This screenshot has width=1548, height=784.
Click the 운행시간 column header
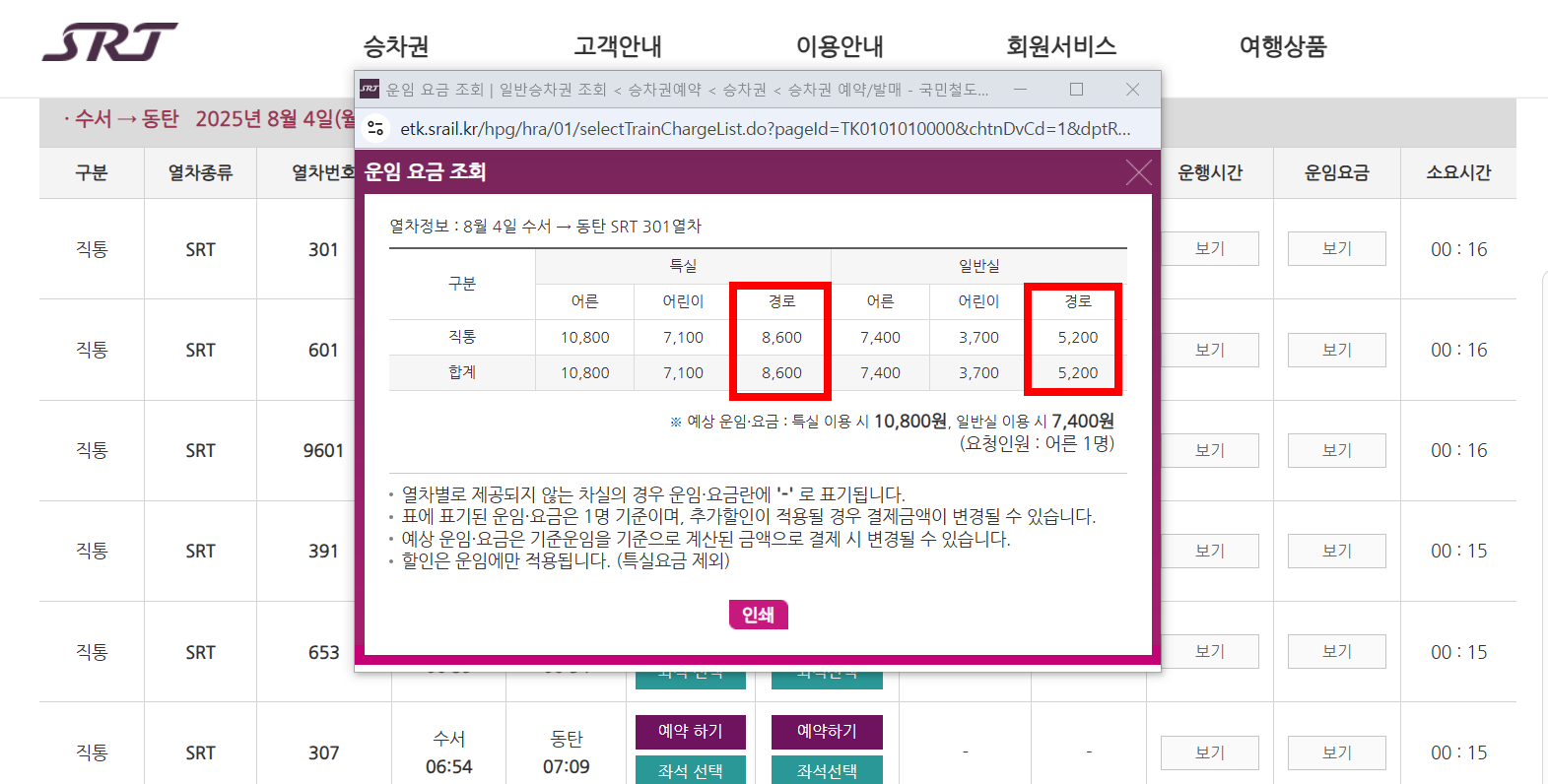click(1209, 172)
